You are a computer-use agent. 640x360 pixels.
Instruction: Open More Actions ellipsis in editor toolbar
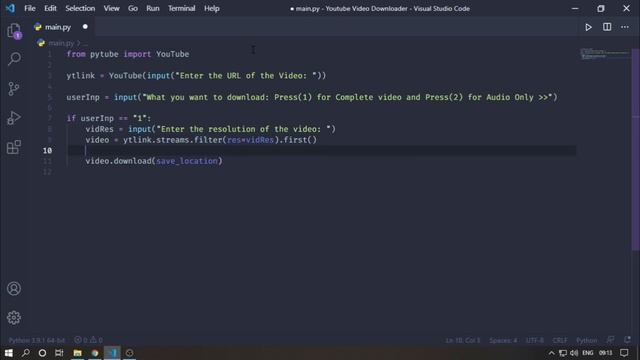pos(625,27)
